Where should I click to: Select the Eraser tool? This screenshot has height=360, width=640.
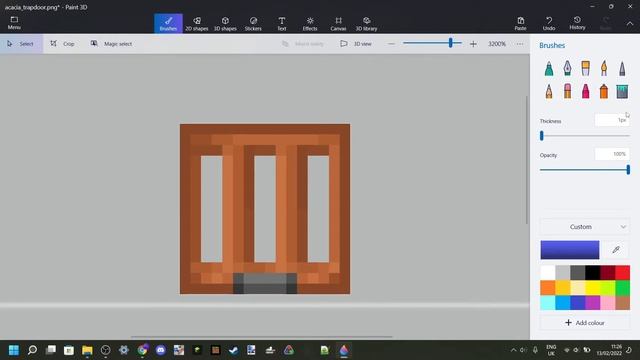click(567, 91)
